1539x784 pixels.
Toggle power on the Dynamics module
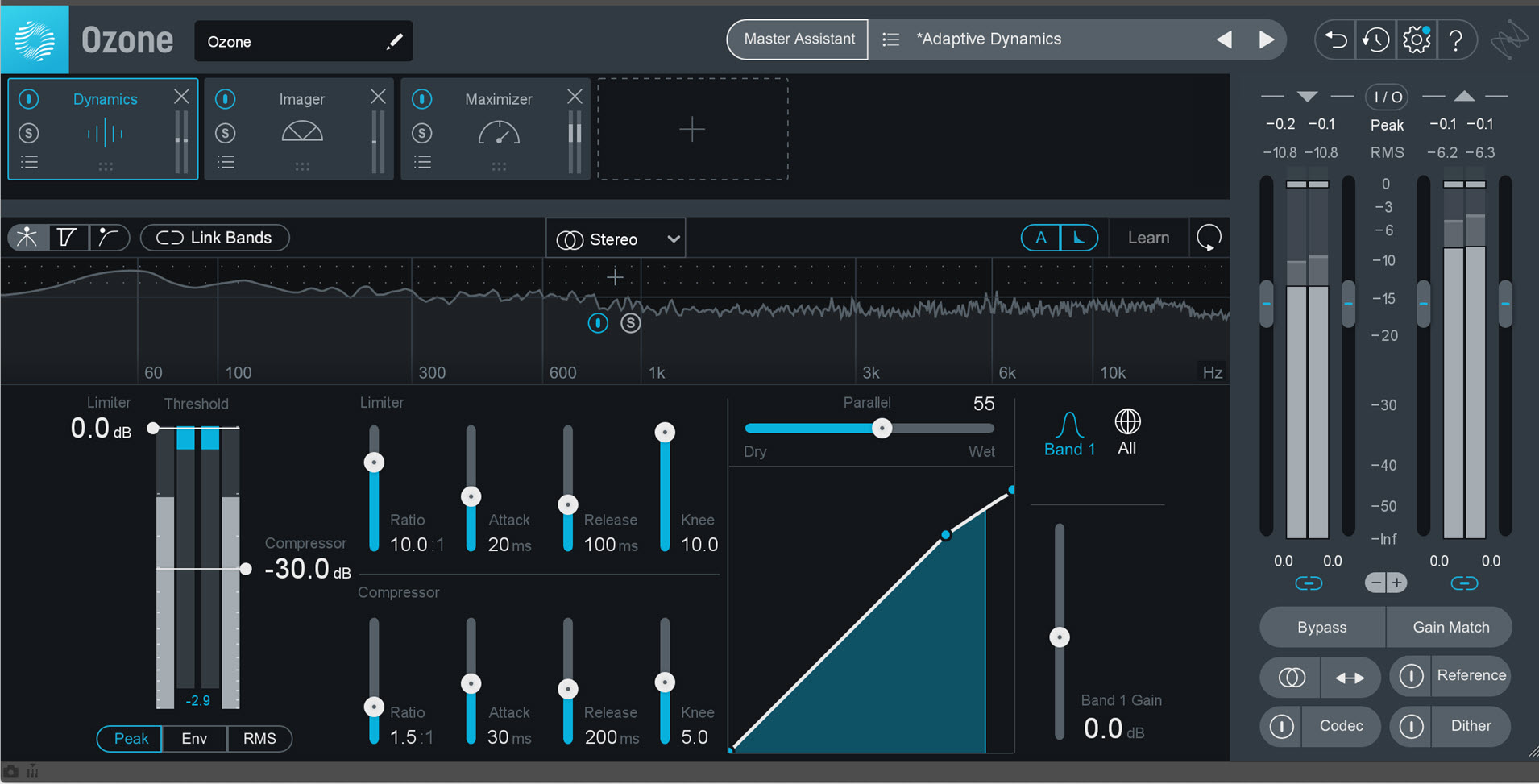pyautogui.click(x=29, y=99)
